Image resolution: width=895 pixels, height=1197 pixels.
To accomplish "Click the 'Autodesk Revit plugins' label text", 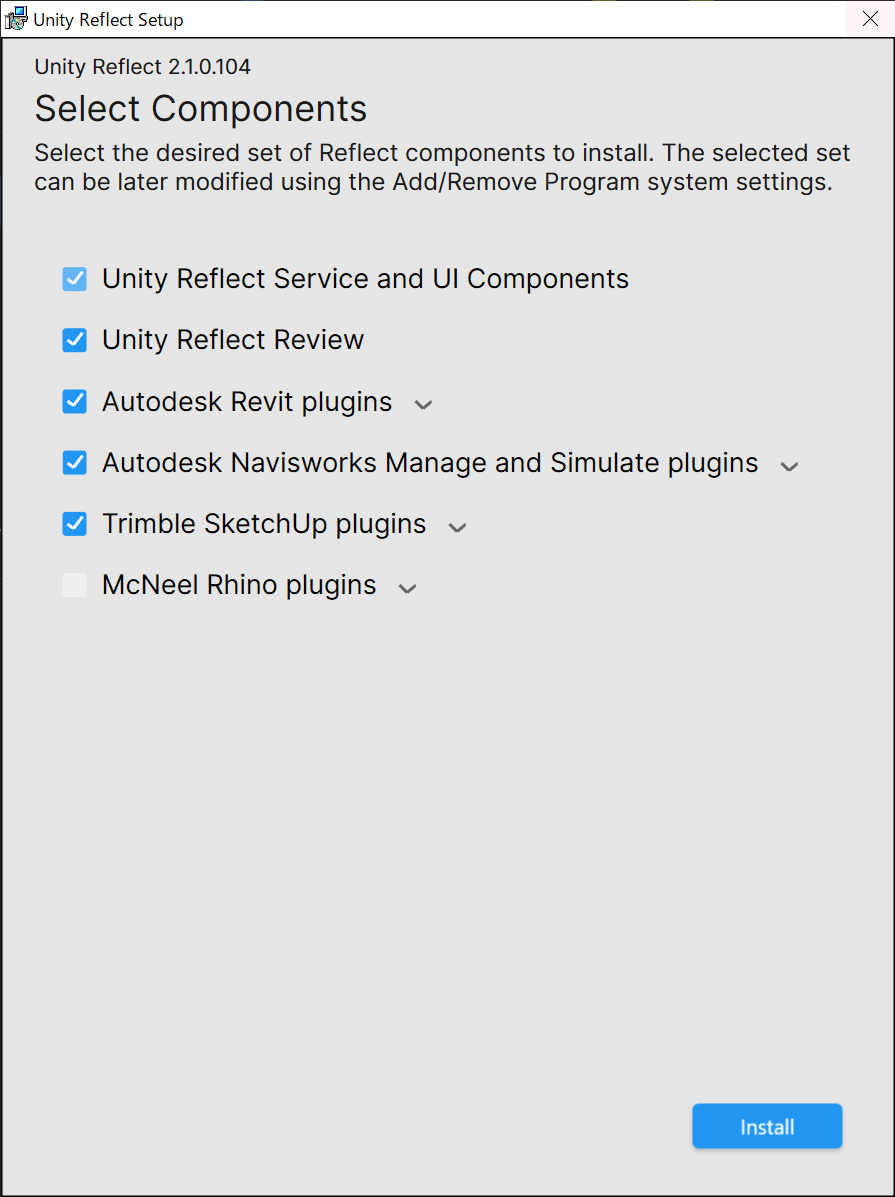I will click(247, 402).
